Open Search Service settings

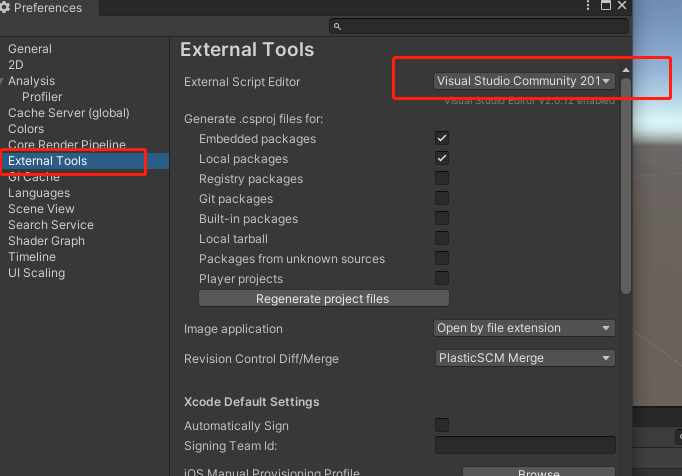[51, 225]
